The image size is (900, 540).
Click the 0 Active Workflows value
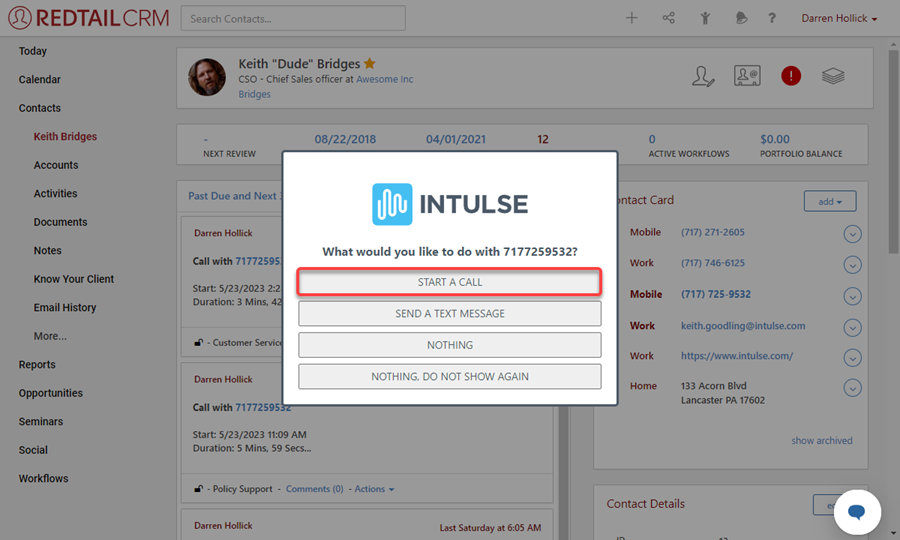(x=652, y=139)
